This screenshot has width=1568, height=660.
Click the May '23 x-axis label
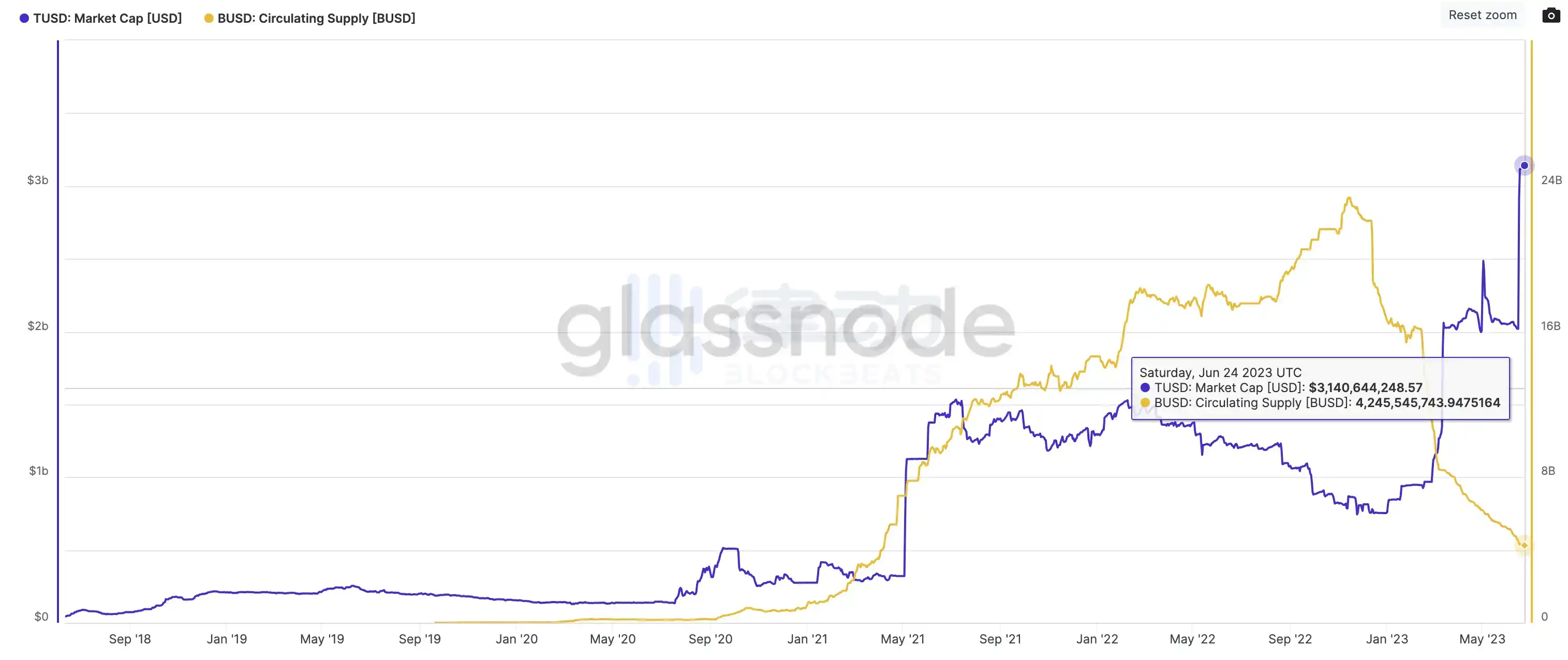coord(1482,639)
